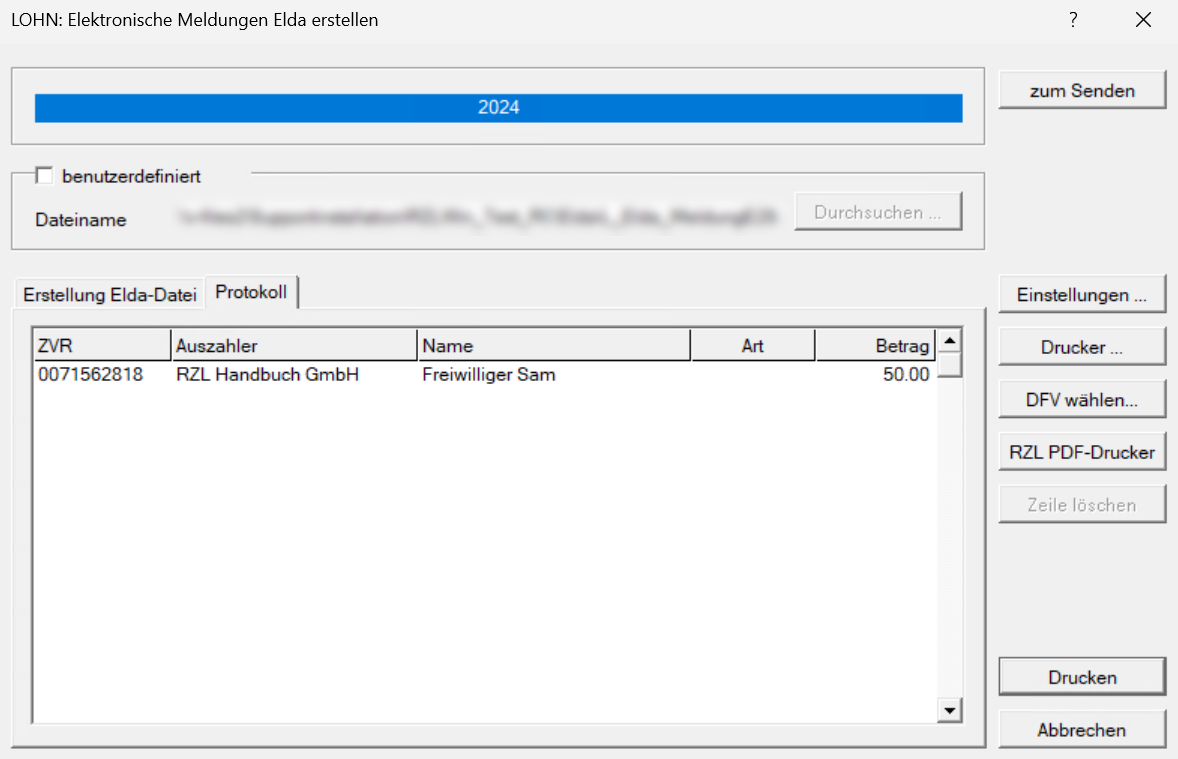This screenshot has height=759, width=1178.
Task: Click DFV wählen button
Action: [x=1082, y=400]
